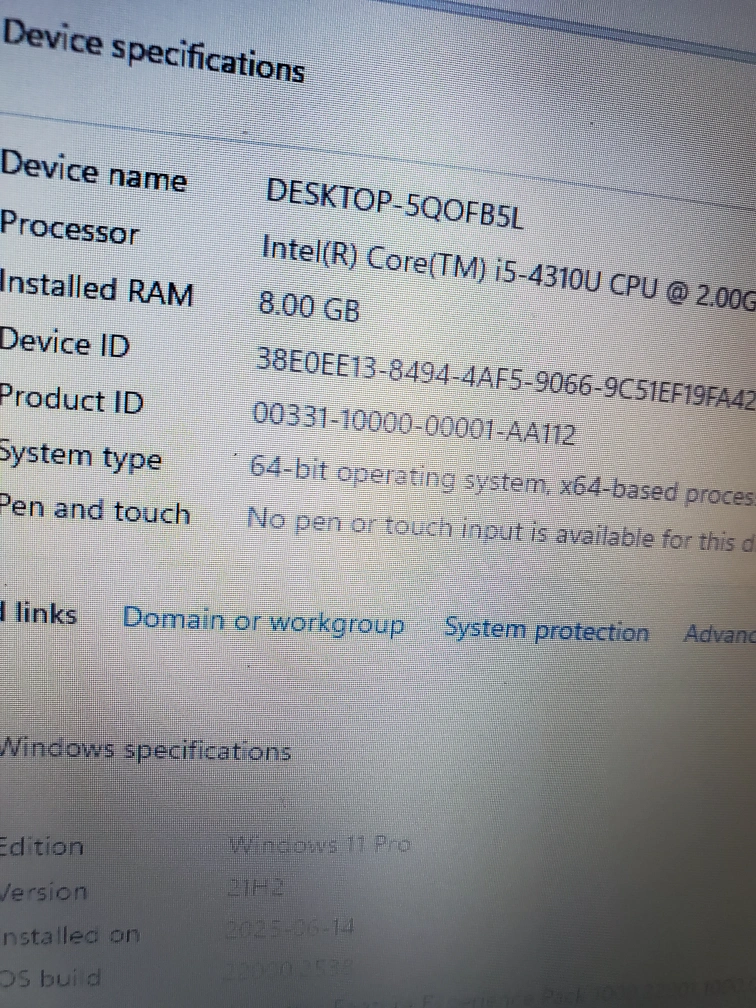Select the installed on date 2025-06-14

tap(289, 929)
